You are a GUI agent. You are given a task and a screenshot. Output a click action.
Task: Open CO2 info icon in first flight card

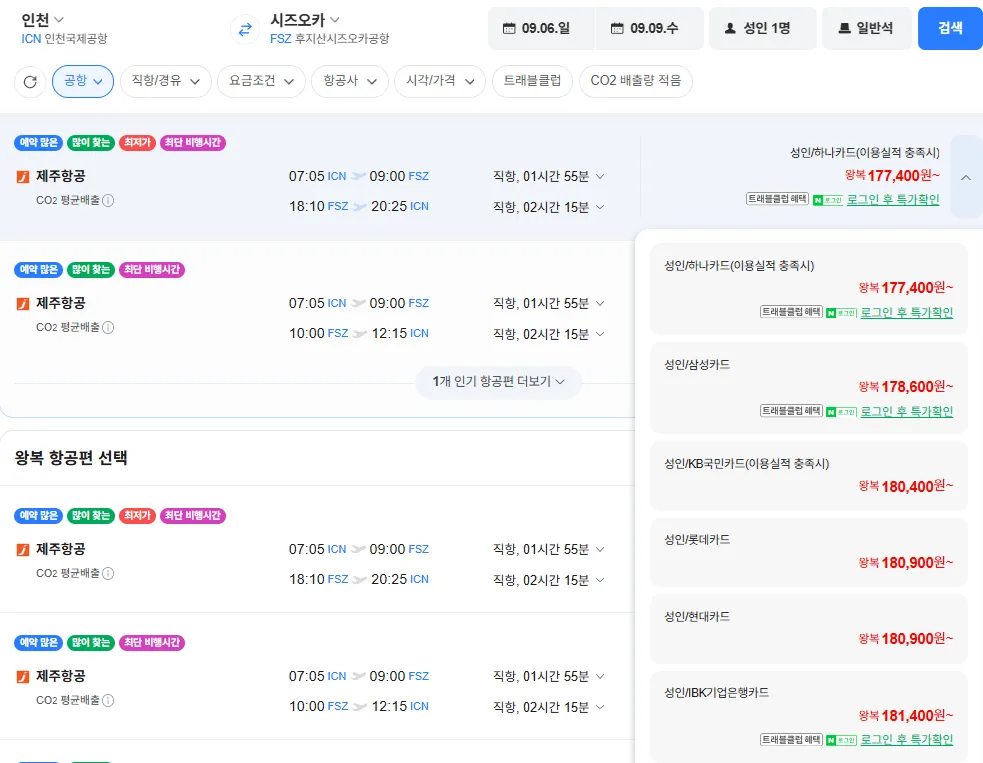coord(108,201)
